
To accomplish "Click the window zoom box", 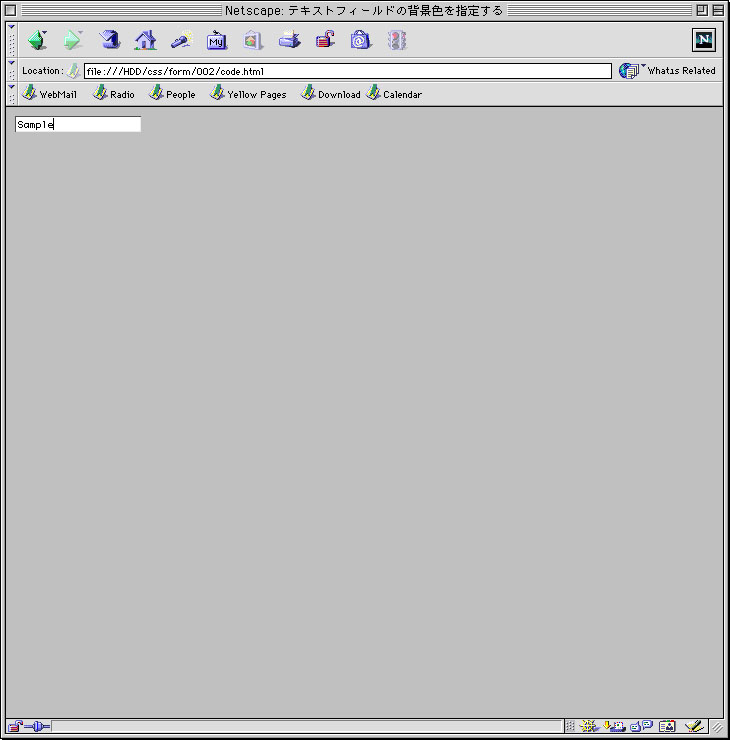I will (702, 10).
